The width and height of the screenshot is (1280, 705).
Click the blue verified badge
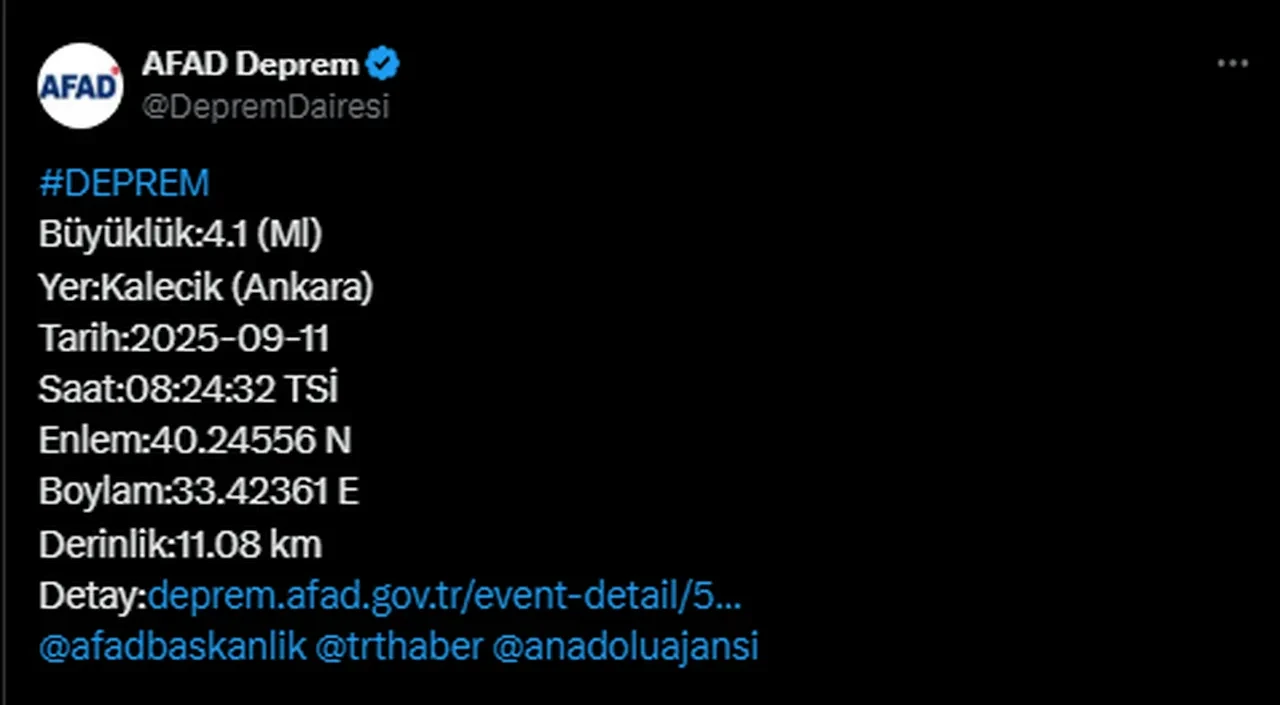[x=382, y=65]
